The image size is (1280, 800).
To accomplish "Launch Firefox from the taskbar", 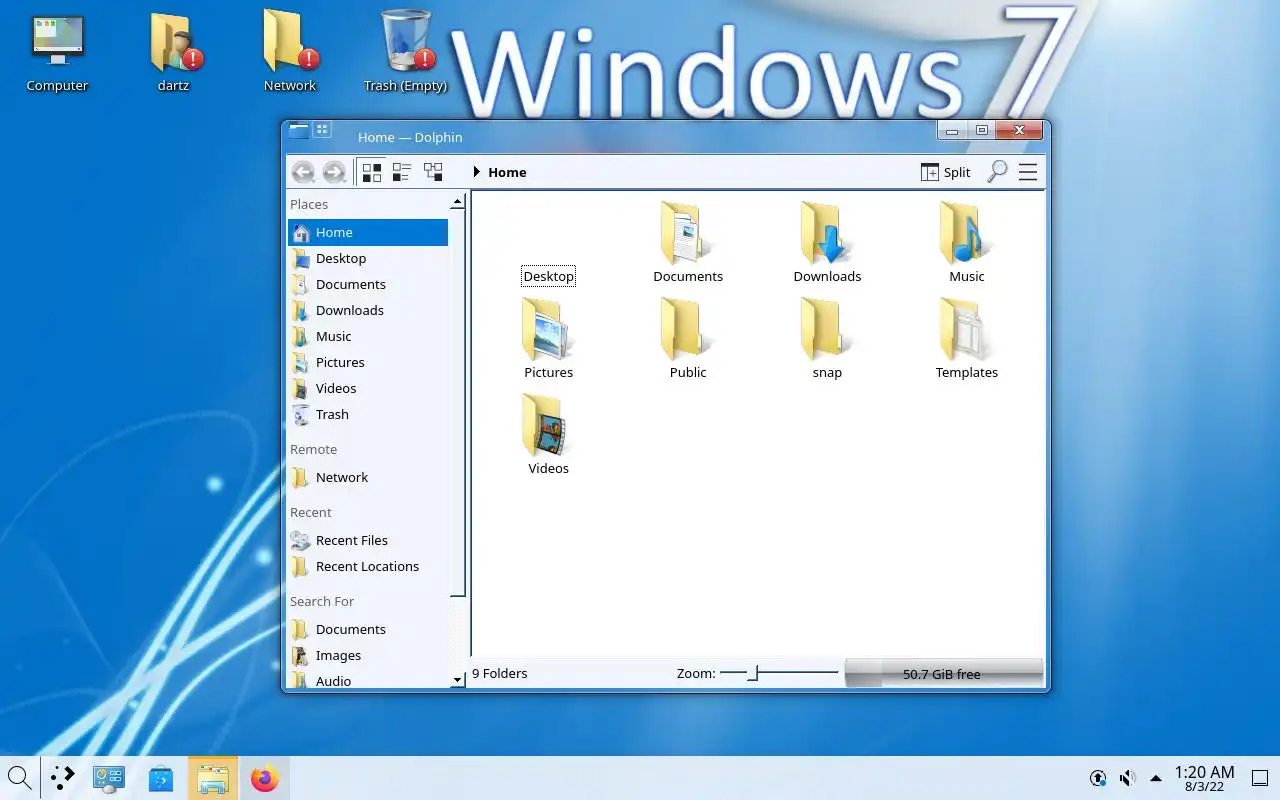I will click(265, 778).
